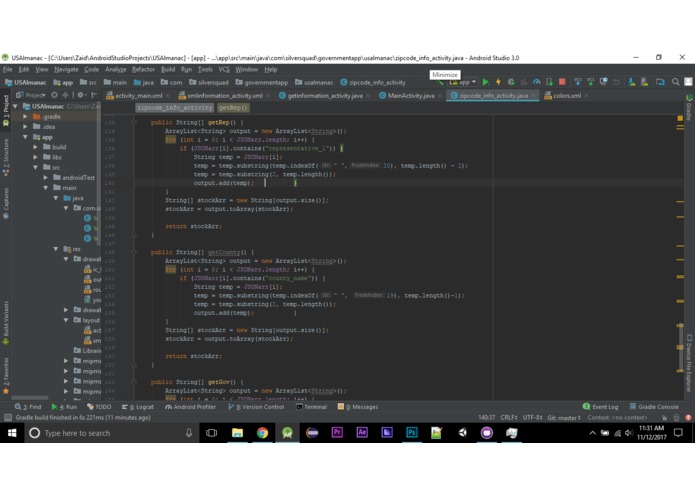Open Chrome from the Windows taskbar
This screenshot has height=494, width=695.
262,433
